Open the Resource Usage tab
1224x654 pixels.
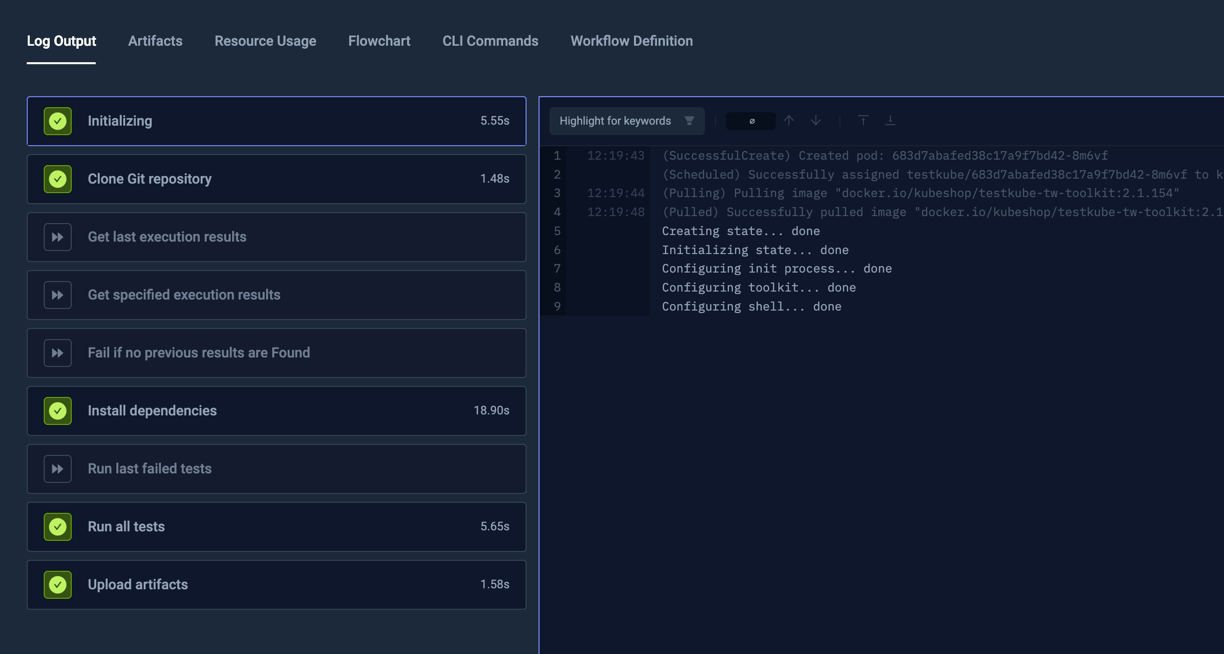pos(265,41)
